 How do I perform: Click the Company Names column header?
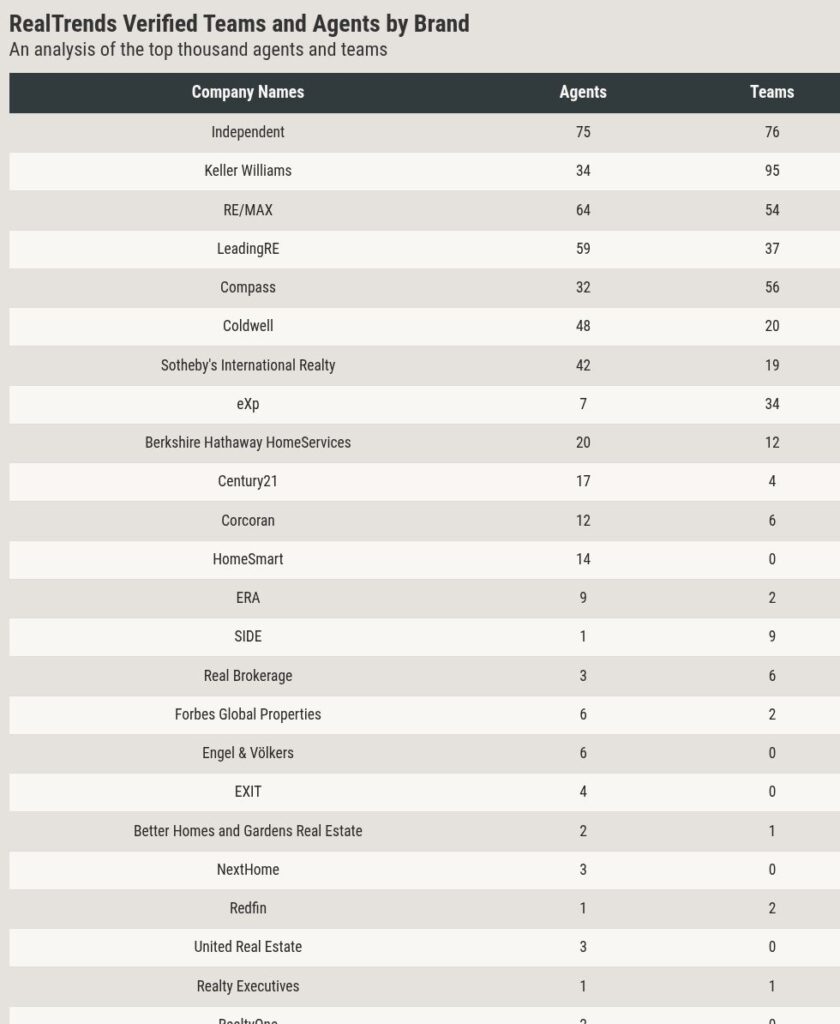[248, 92]
